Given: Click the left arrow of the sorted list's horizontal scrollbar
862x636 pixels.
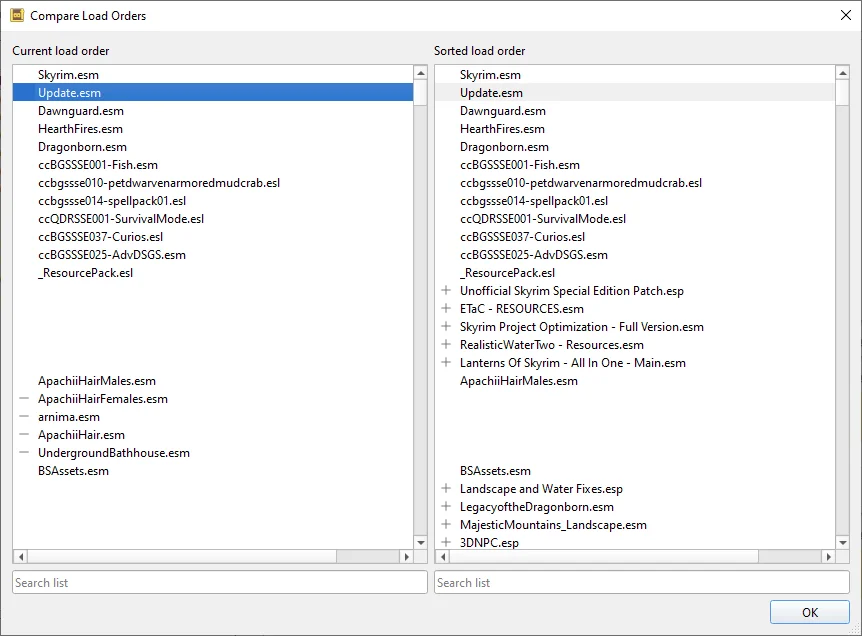Looking at the screenshot, I should (443, 556).
